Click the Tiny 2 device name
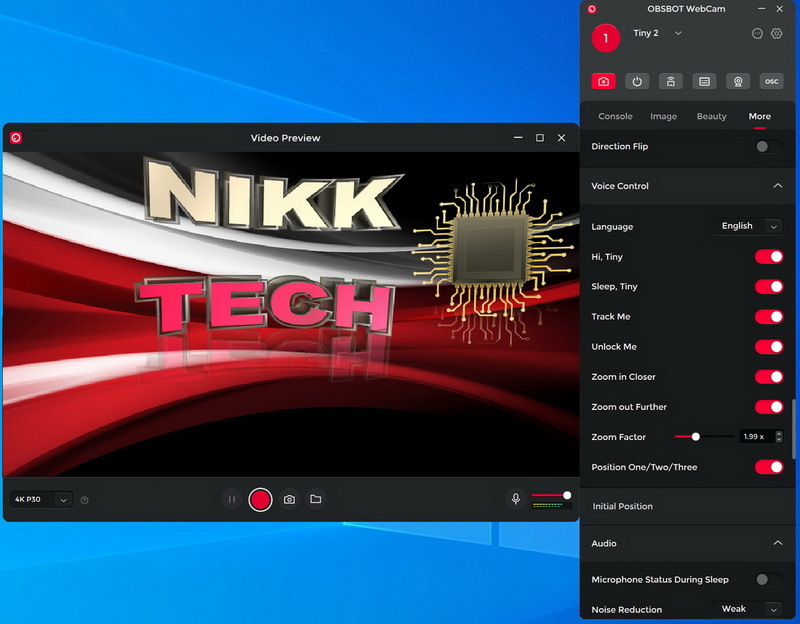Image resolution: width=800 pixels, height=624 pixels. 646,33
